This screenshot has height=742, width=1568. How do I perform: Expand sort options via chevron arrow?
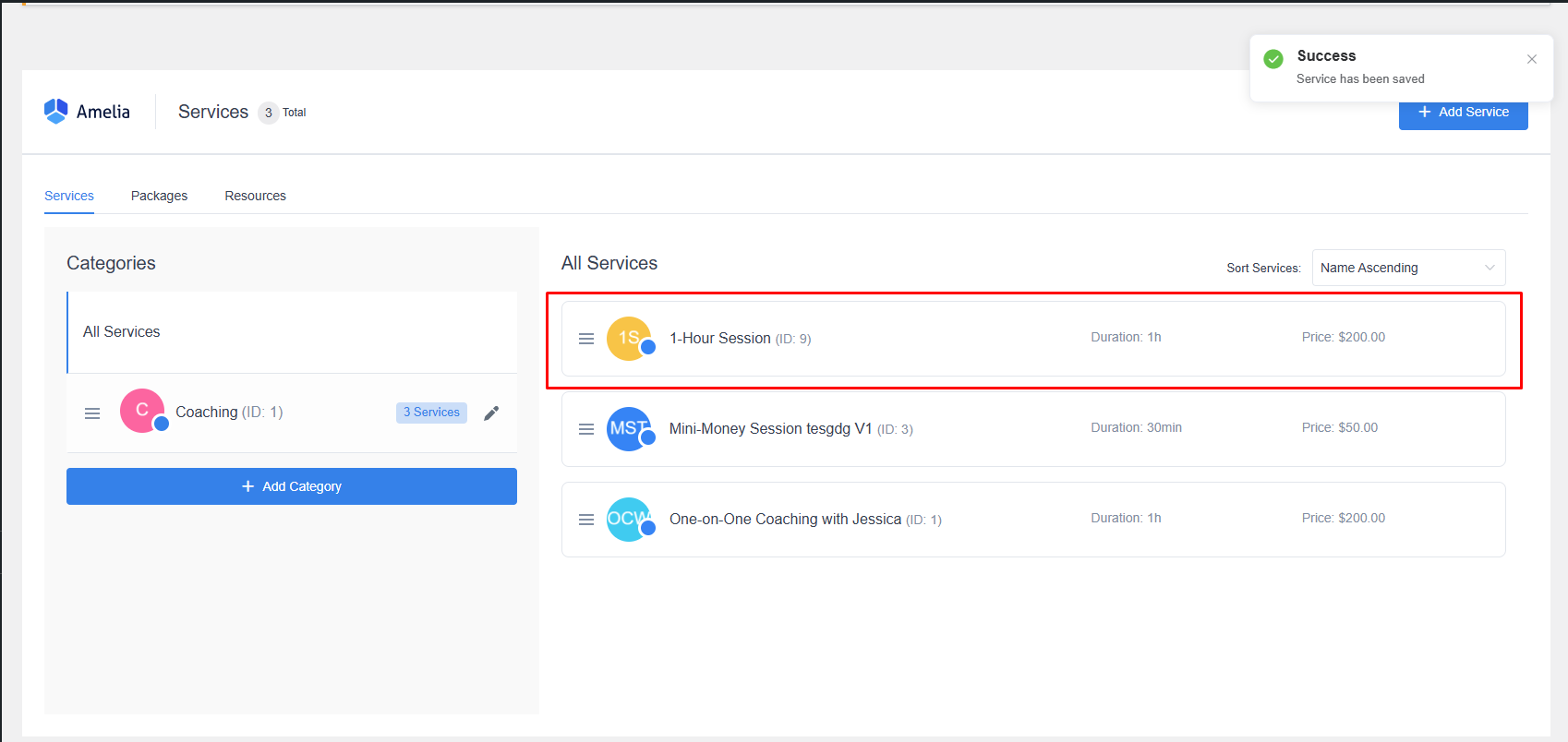[1490, 268]
